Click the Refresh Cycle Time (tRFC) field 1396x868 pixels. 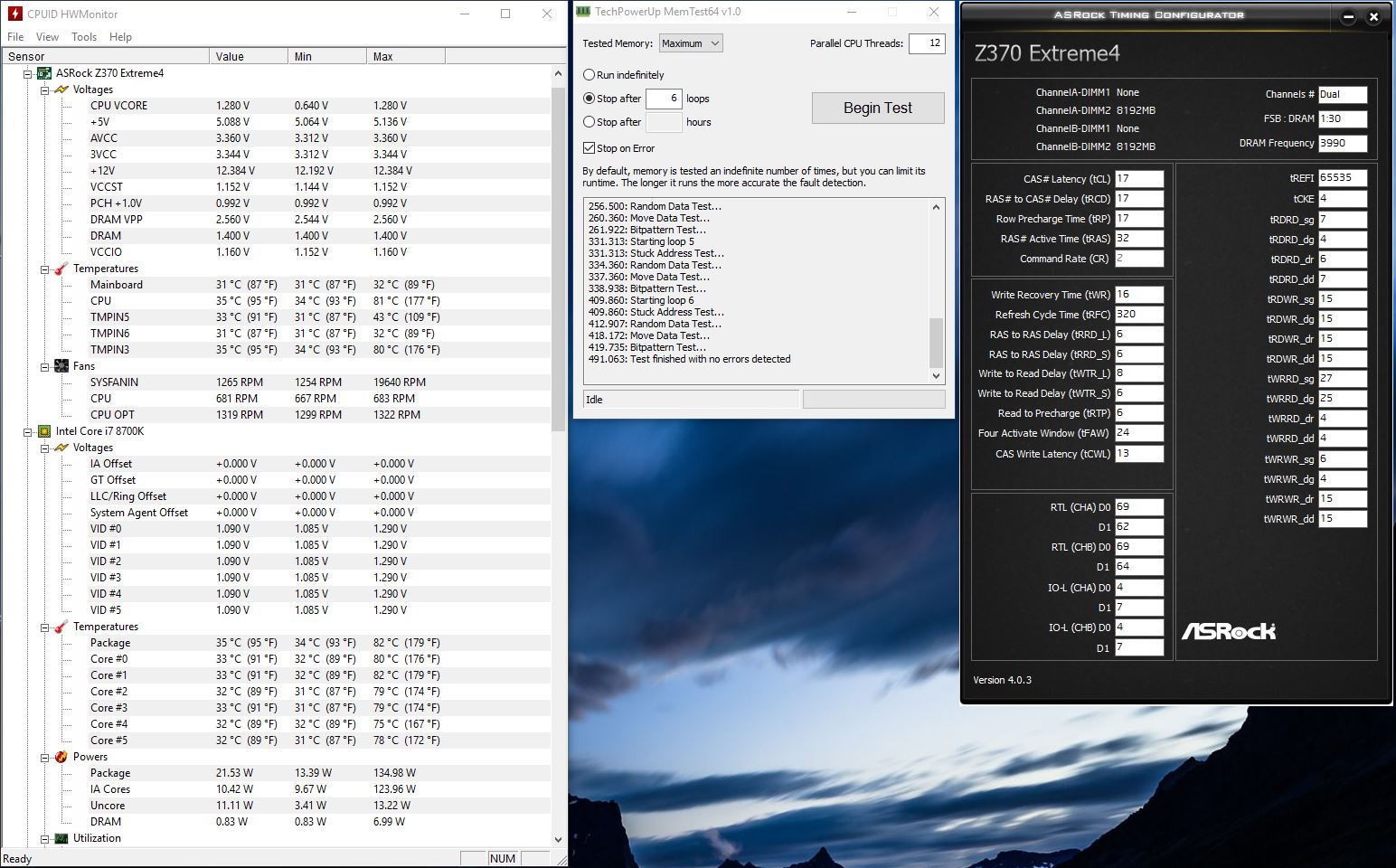pyautogui.click(x=1139, y=315)
